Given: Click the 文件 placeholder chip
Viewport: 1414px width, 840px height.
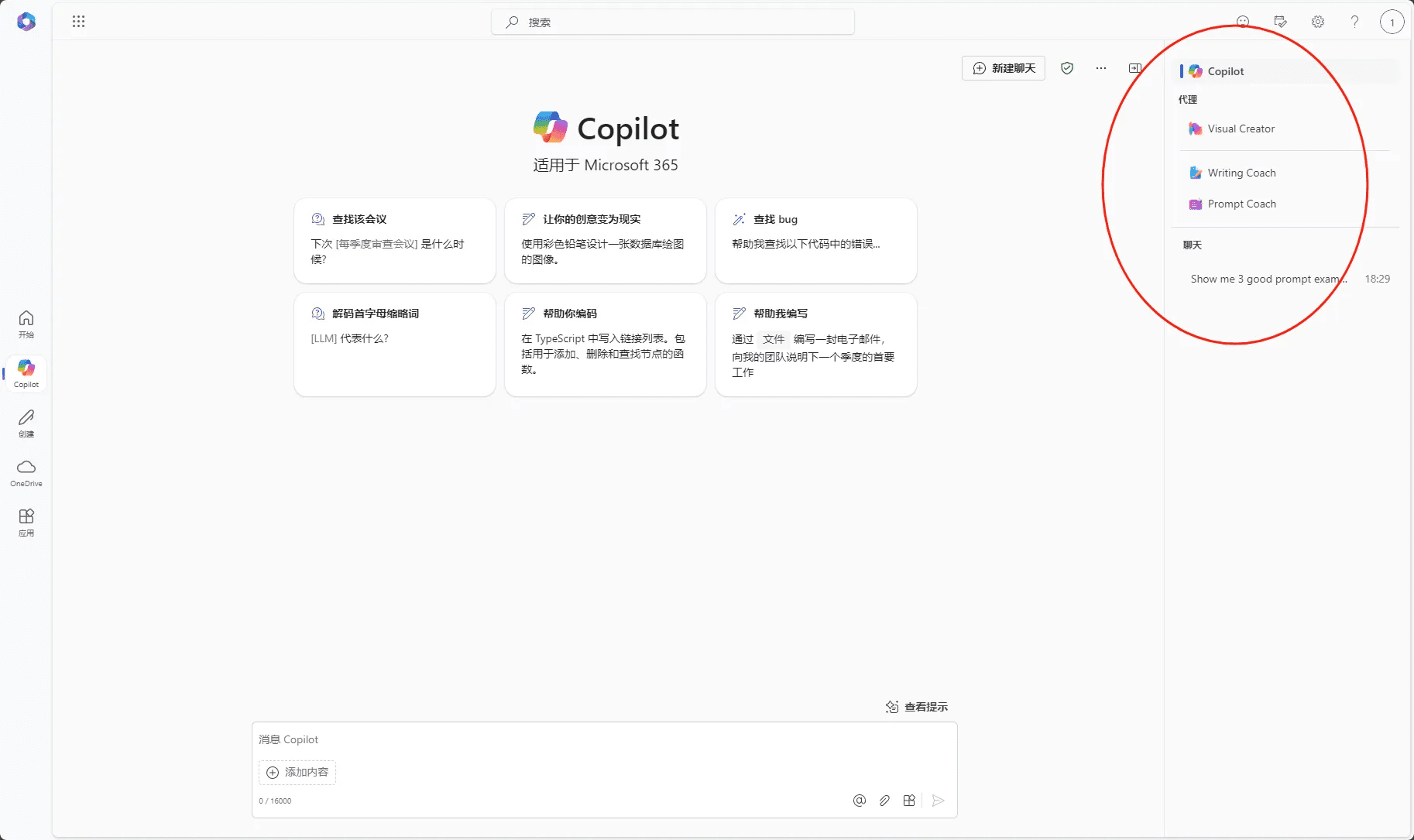Looking at the screenshot, I should 774,339.
